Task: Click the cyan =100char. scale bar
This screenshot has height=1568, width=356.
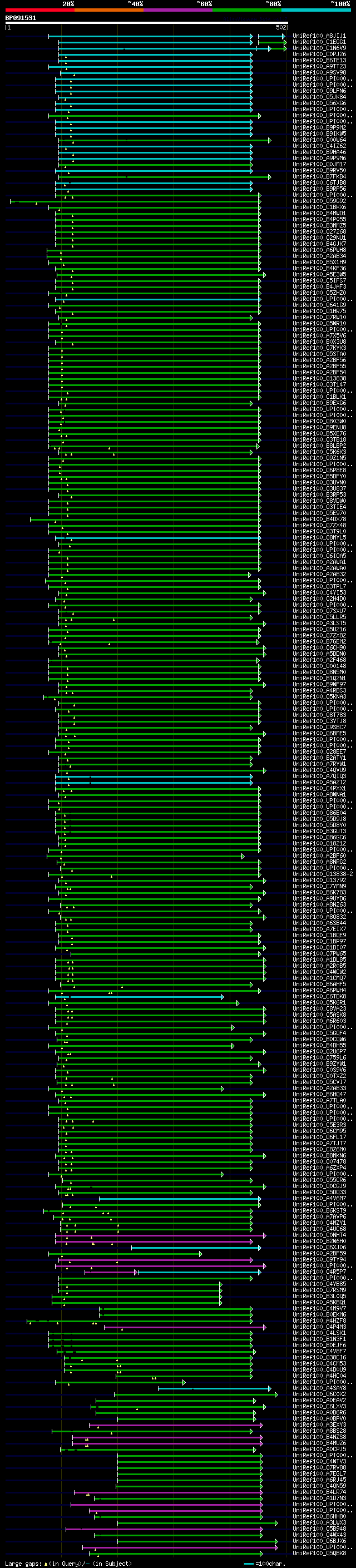Action: (248, 1564)
